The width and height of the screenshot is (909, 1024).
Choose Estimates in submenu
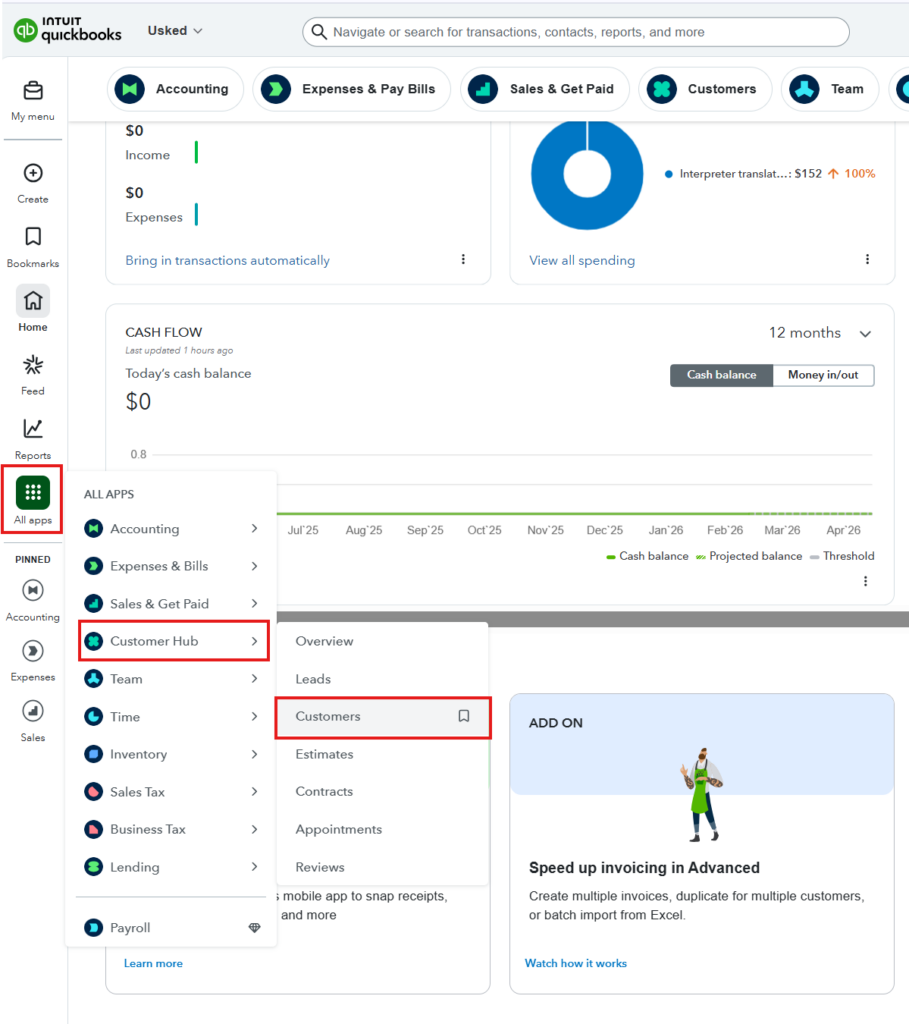click(x=383, y=754)
